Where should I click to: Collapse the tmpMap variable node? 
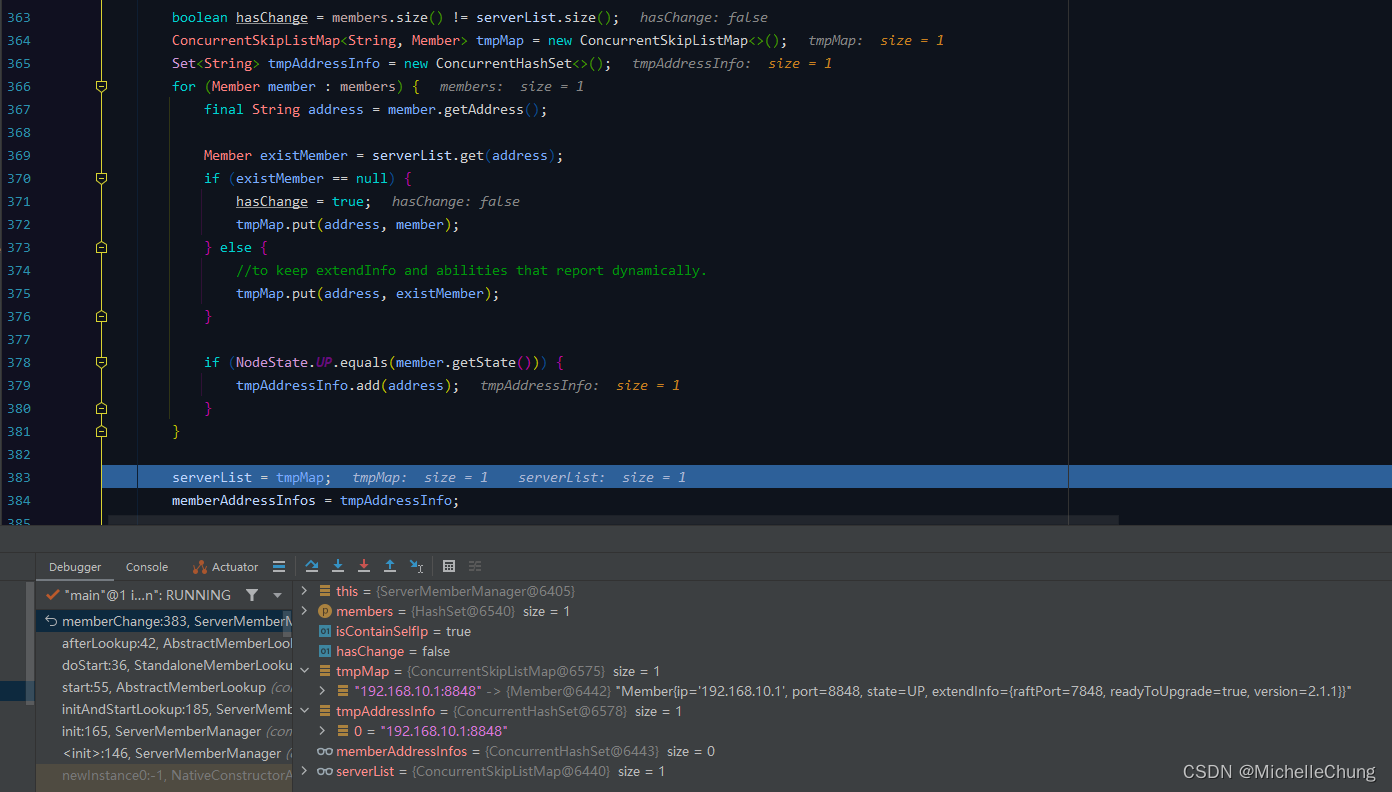pyautogui.click(x=305, y=671)
